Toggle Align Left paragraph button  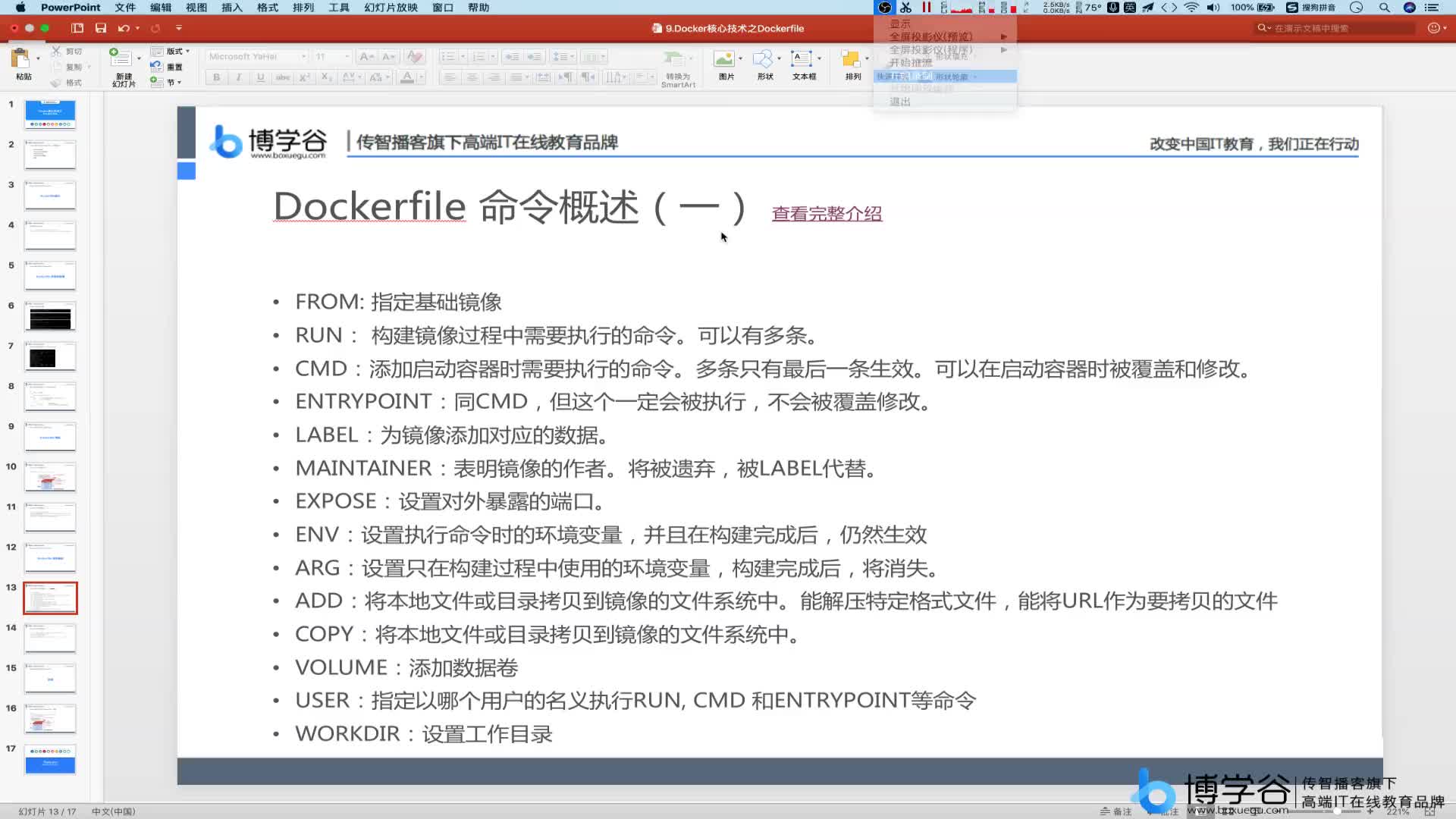pos(450,77)
